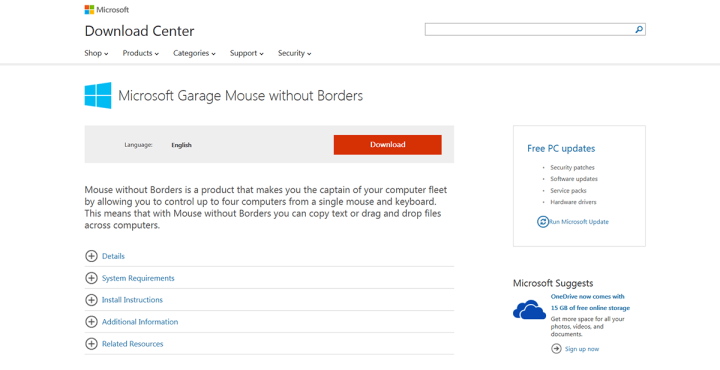Click the Run Microsoft Update refresh icon
This screenshot has width=720, height=370.
coord(543,222)
